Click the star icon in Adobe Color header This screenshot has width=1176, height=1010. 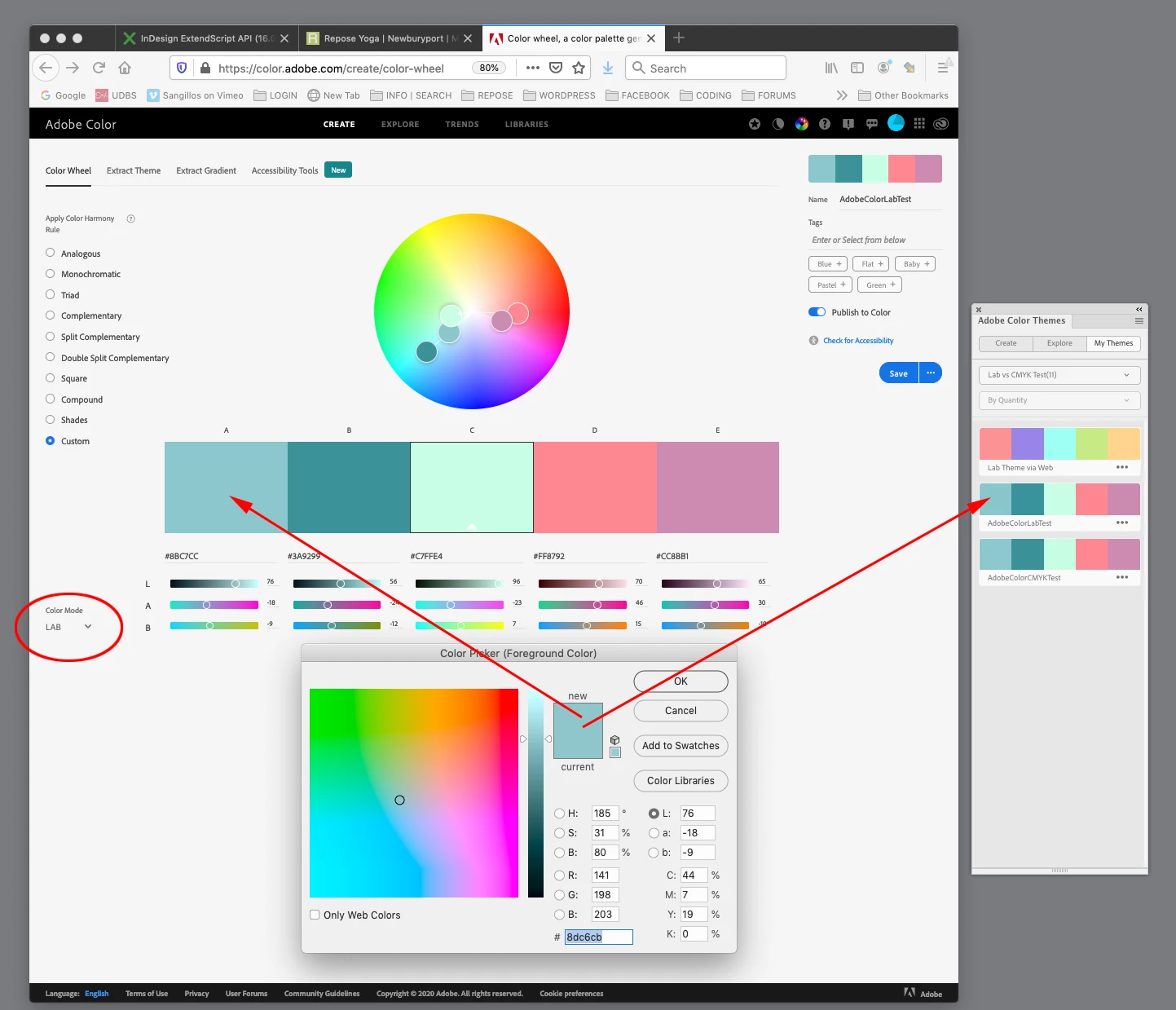click(755, 124)
